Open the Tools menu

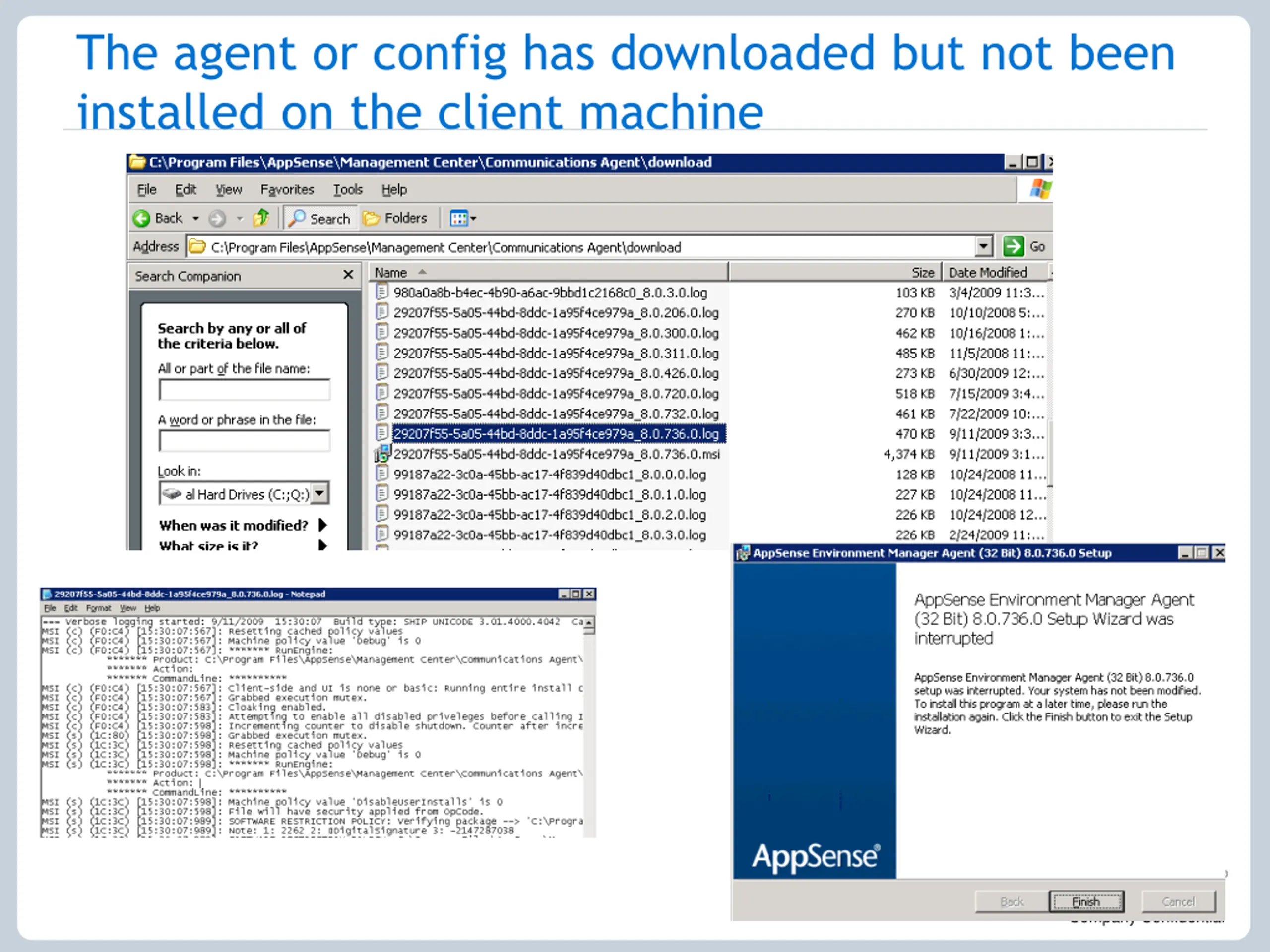[x=348, y=189]
